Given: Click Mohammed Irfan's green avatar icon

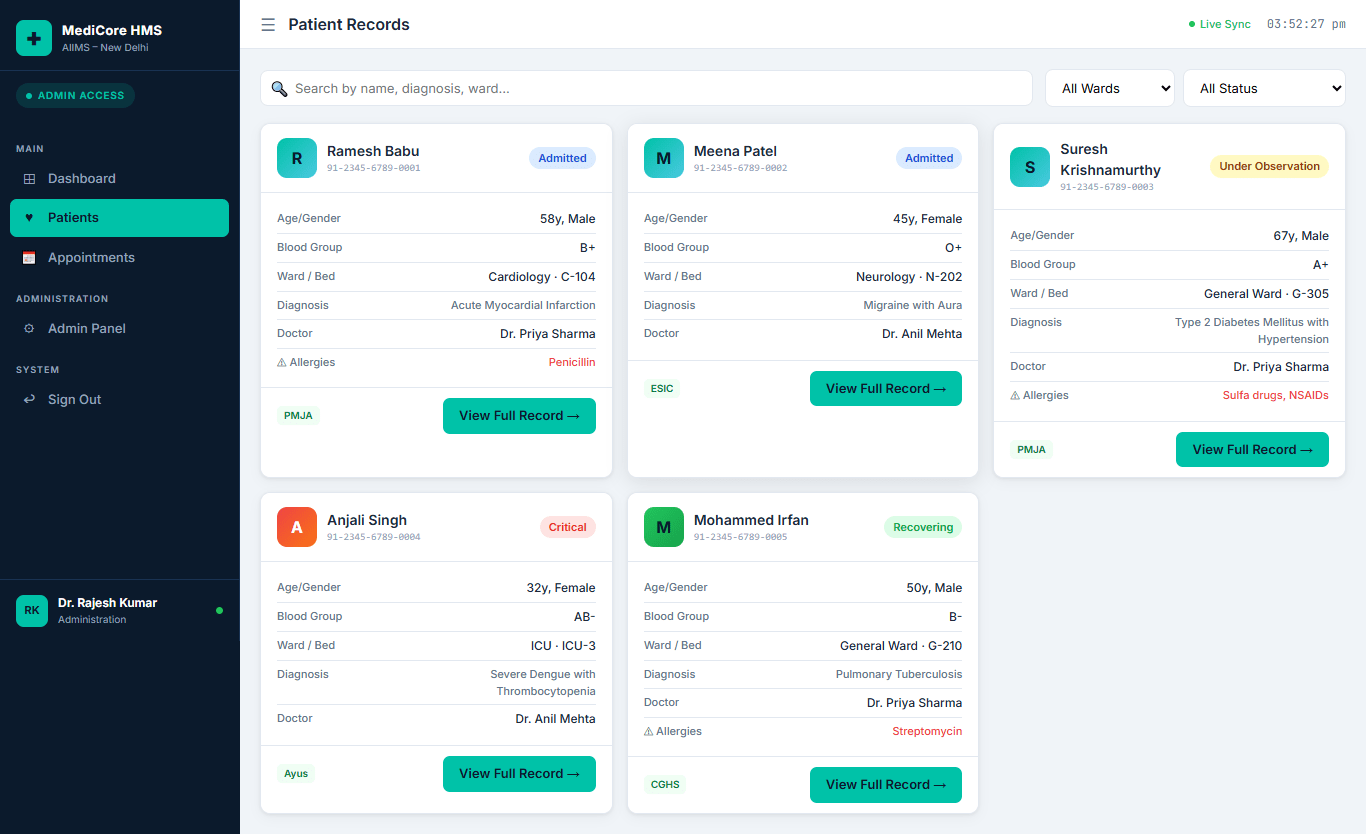Looking at the screenshot, I should [664, 527].
